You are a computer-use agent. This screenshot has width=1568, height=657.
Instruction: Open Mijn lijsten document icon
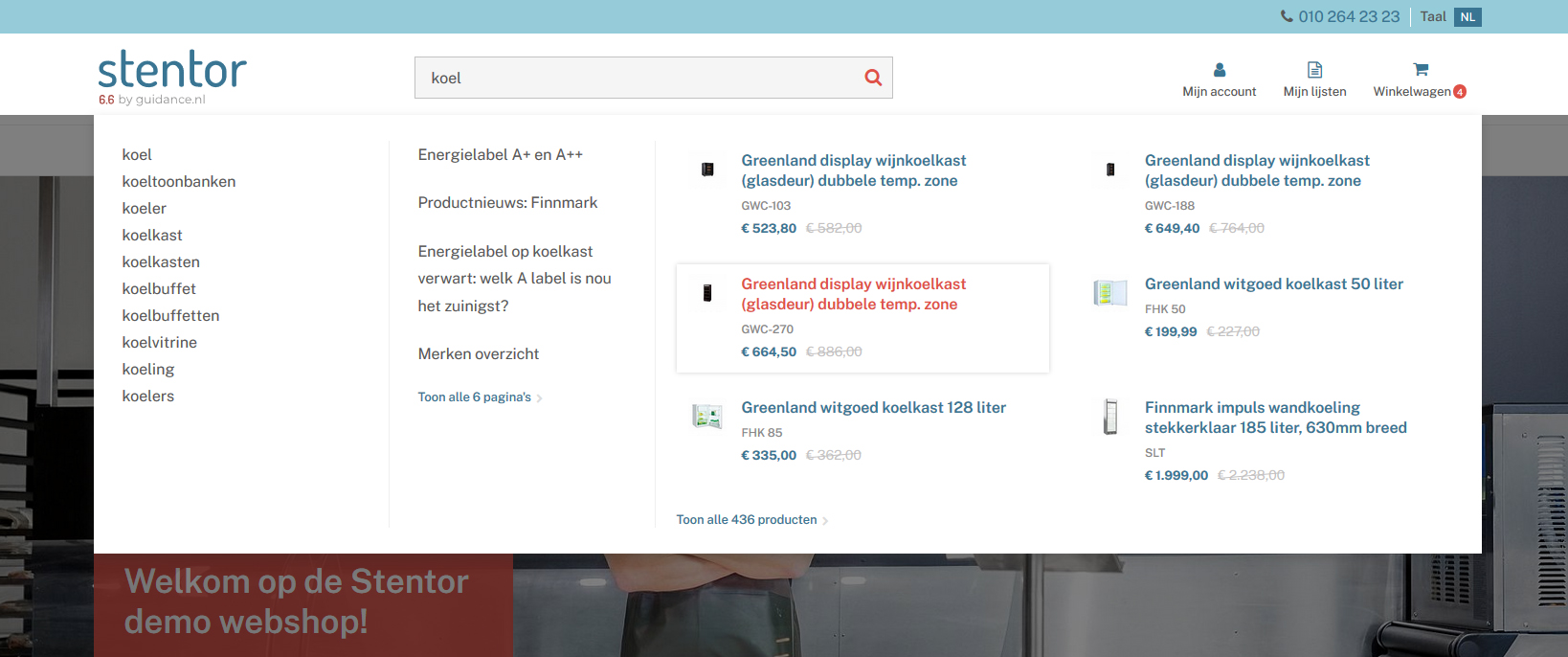coord(1314,70)
